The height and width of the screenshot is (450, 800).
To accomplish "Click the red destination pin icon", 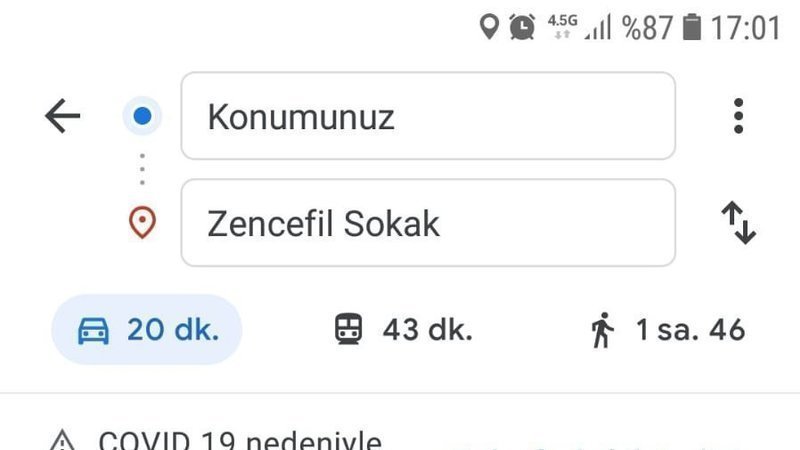I will tap(142, 222).
